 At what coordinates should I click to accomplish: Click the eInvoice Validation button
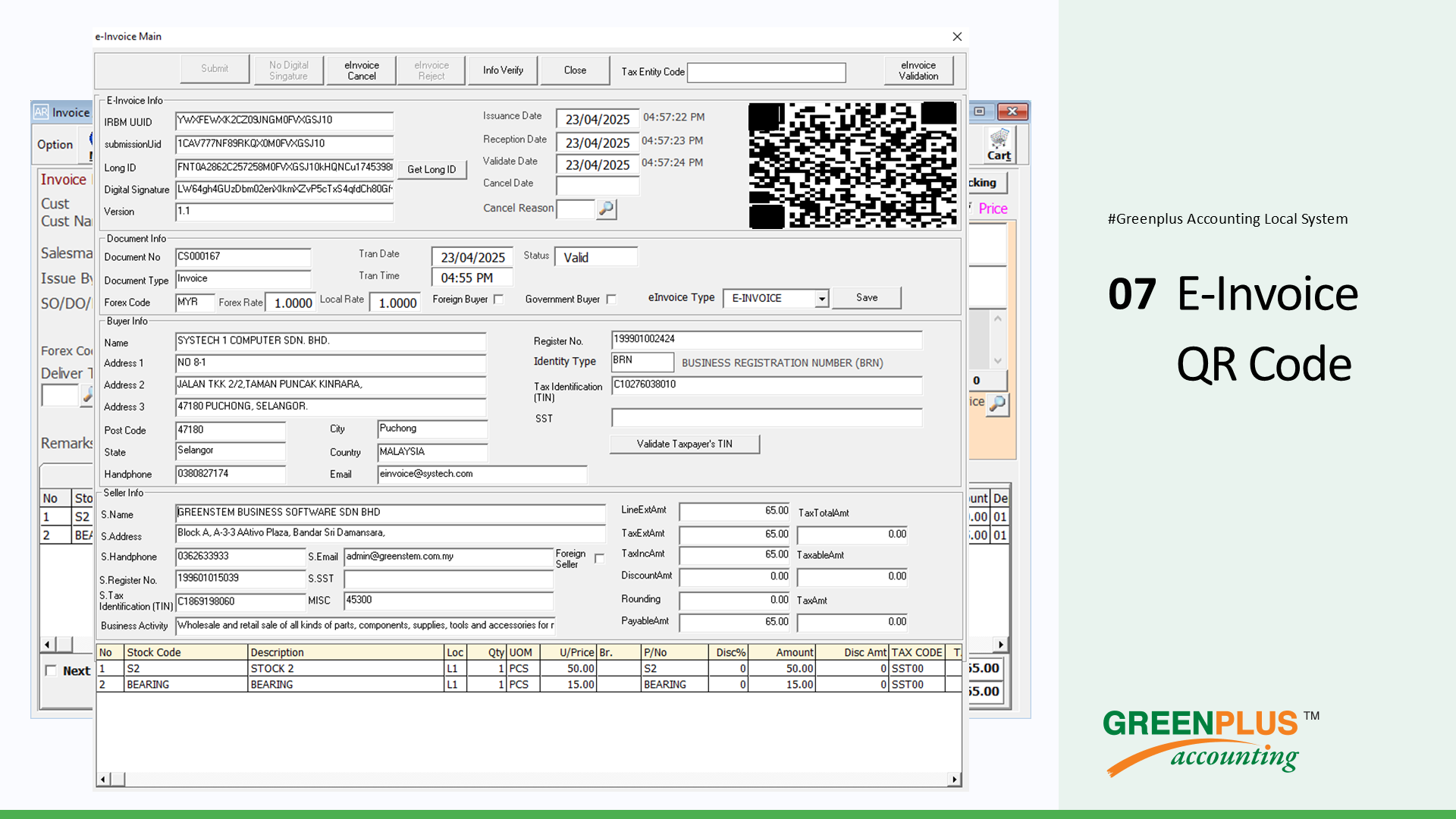[x=918, y=71]
